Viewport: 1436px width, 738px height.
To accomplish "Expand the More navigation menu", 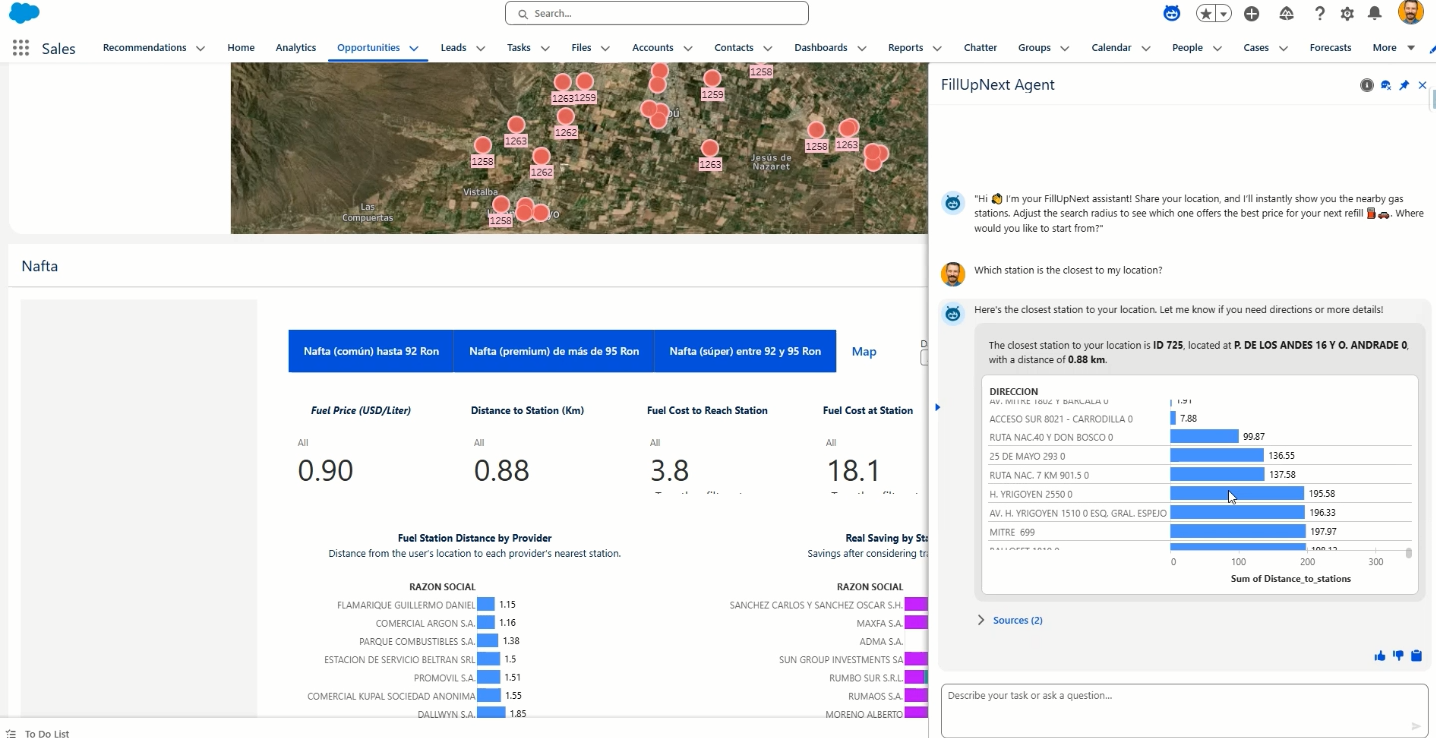I will [x=1393, y=48].
